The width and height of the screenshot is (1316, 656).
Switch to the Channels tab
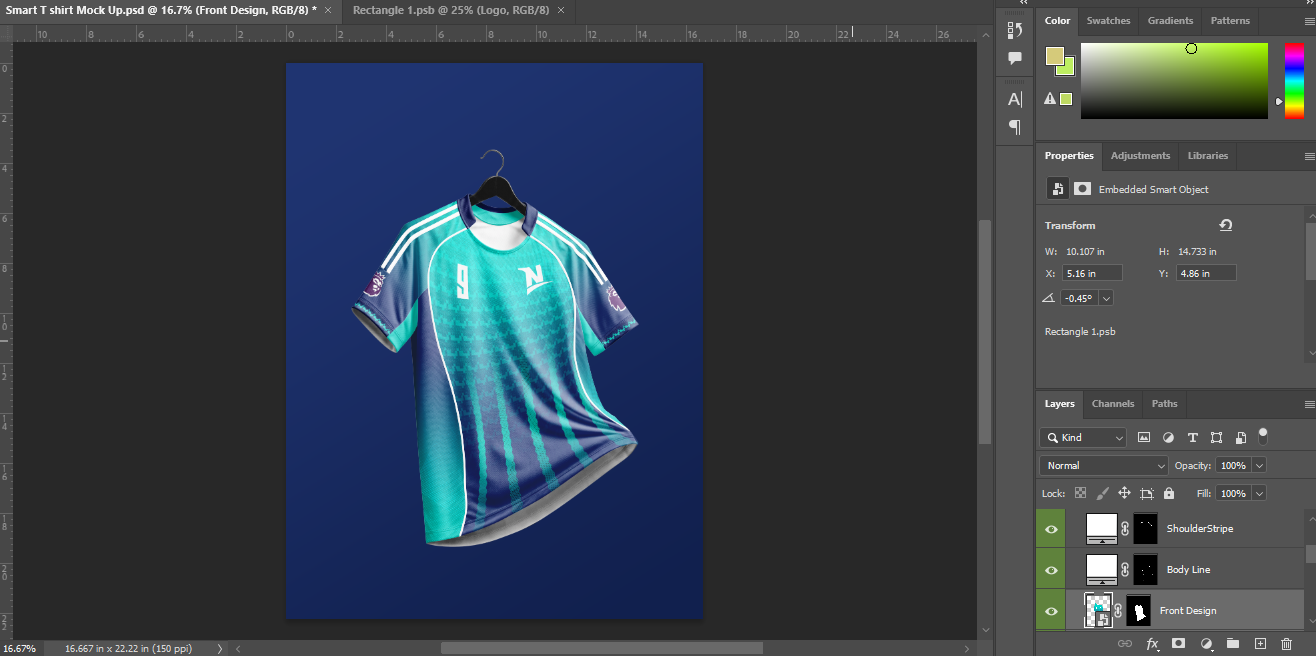[x=1113, y=403]
